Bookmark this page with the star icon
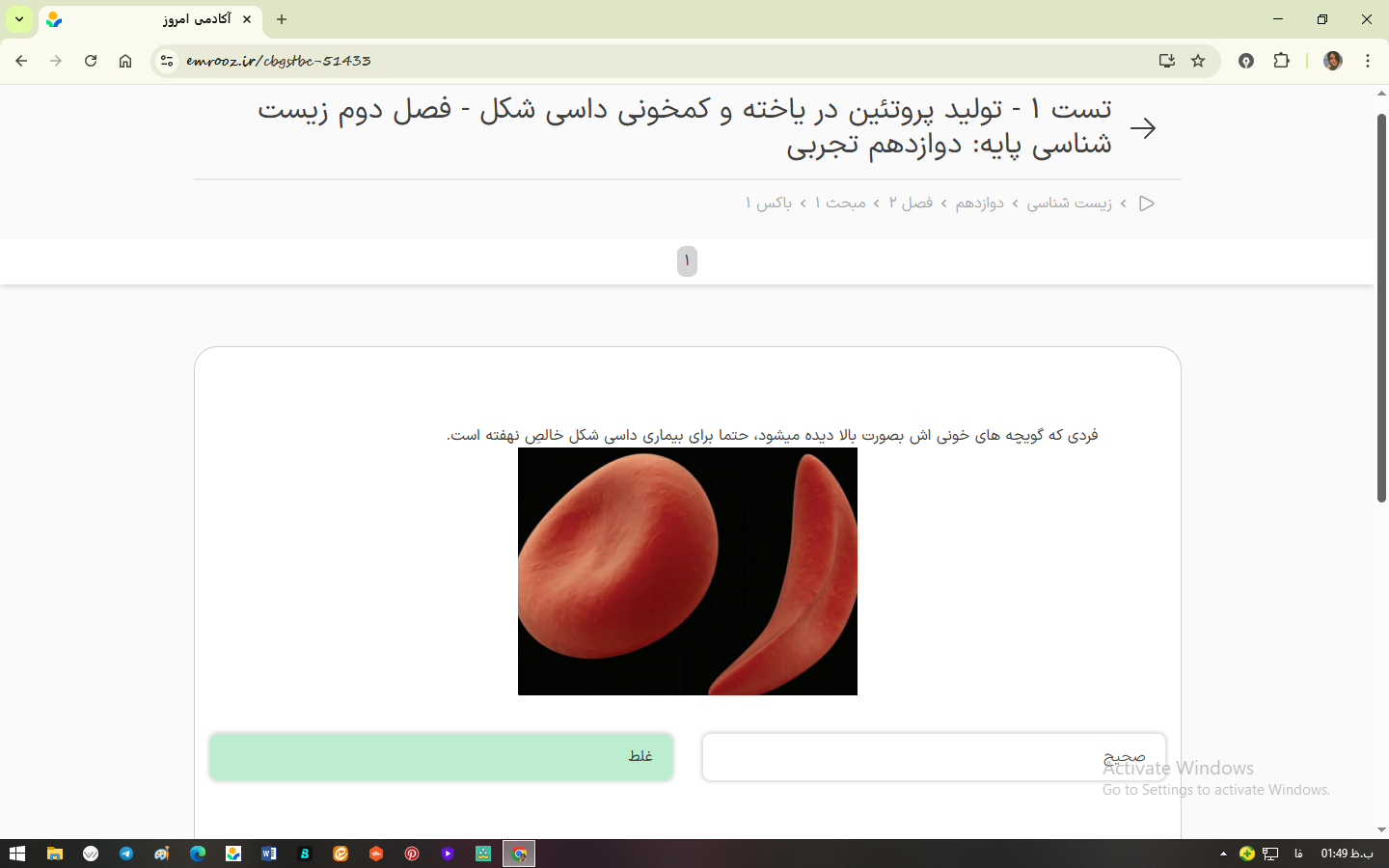 point(1198,61)
